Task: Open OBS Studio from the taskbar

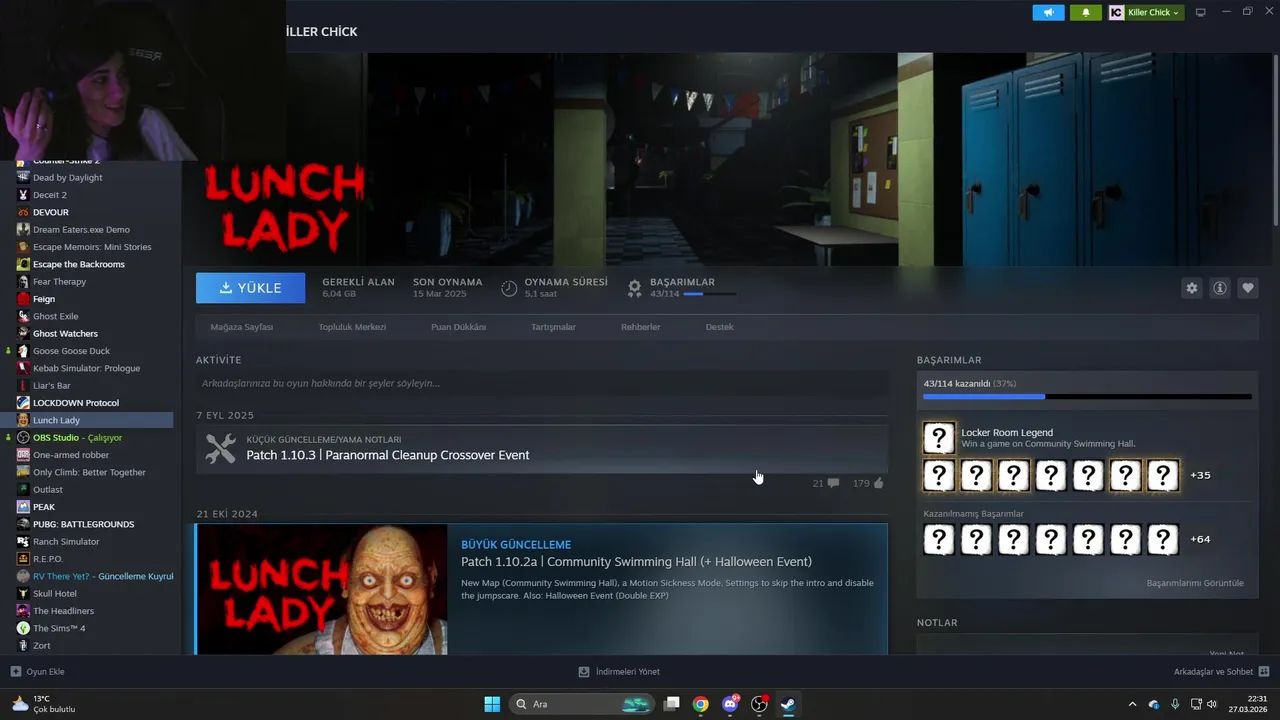Action: (x=759, y=704)
